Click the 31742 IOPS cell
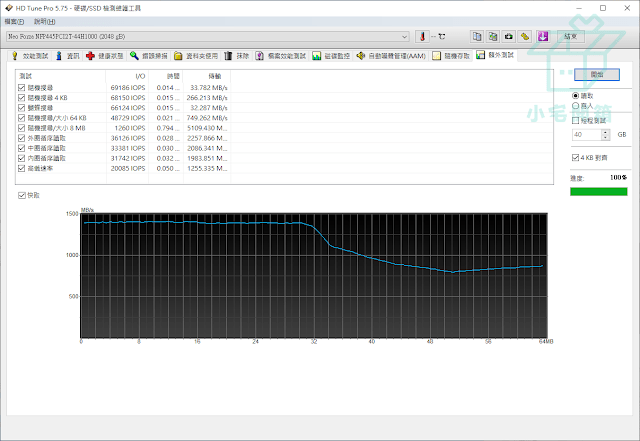This screenshot has height=441, width=640. point(128,158)
